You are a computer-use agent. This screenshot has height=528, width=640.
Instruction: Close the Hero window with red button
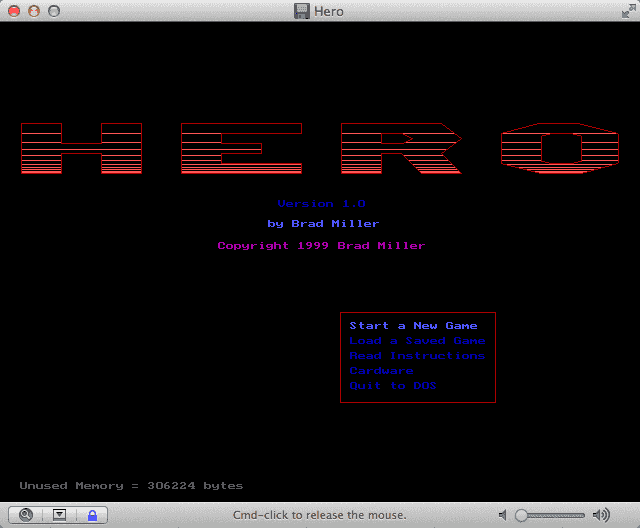(14, 11)
